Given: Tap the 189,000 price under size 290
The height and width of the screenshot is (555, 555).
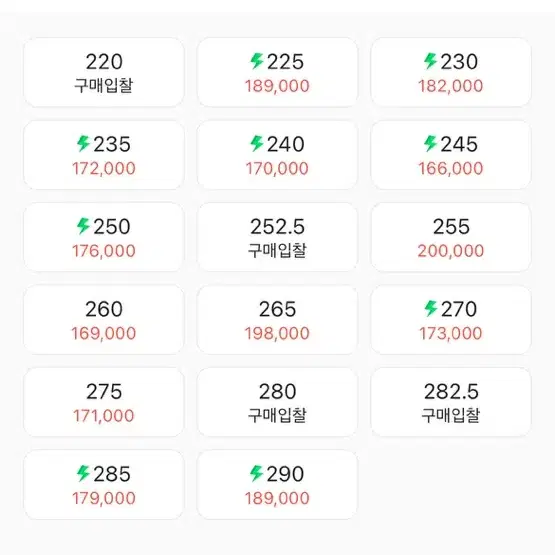Looking at the screenshot, I should 277,498.
